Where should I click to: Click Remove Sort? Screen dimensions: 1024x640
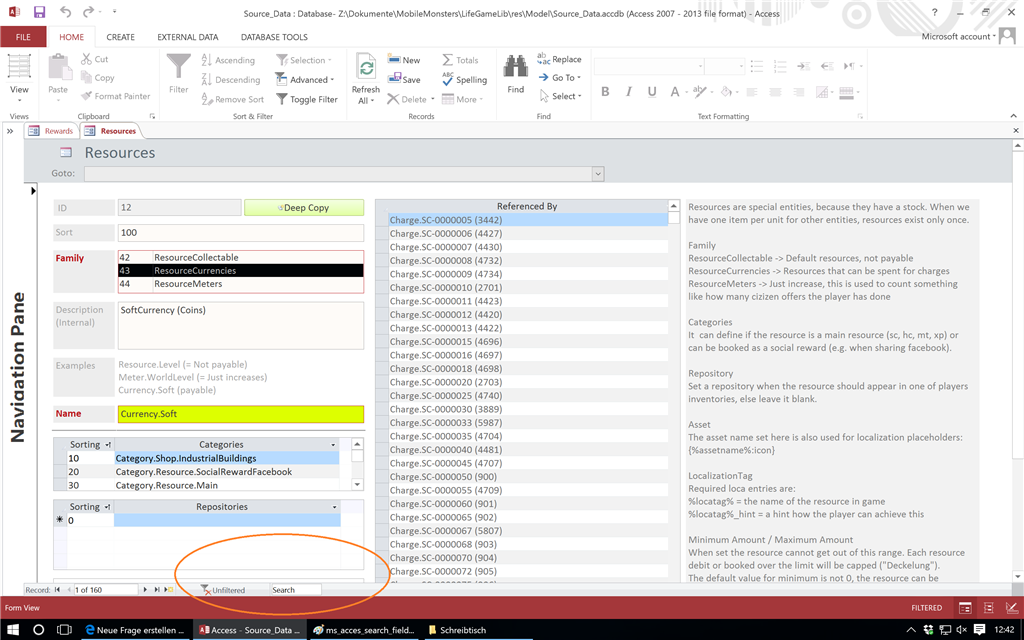(232, 99)
